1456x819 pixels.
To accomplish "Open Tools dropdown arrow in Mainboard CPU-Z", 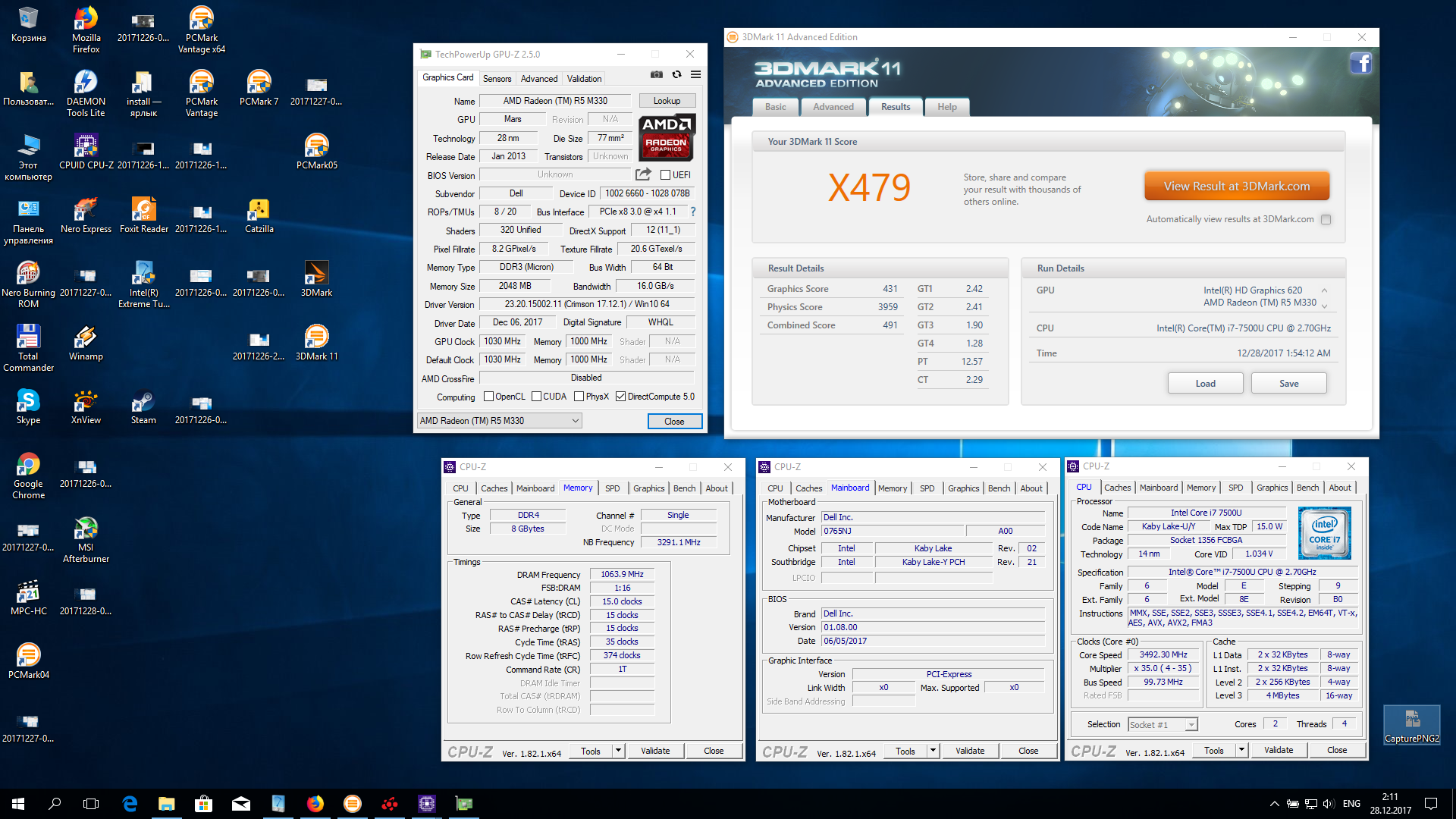I will (933, 751).
